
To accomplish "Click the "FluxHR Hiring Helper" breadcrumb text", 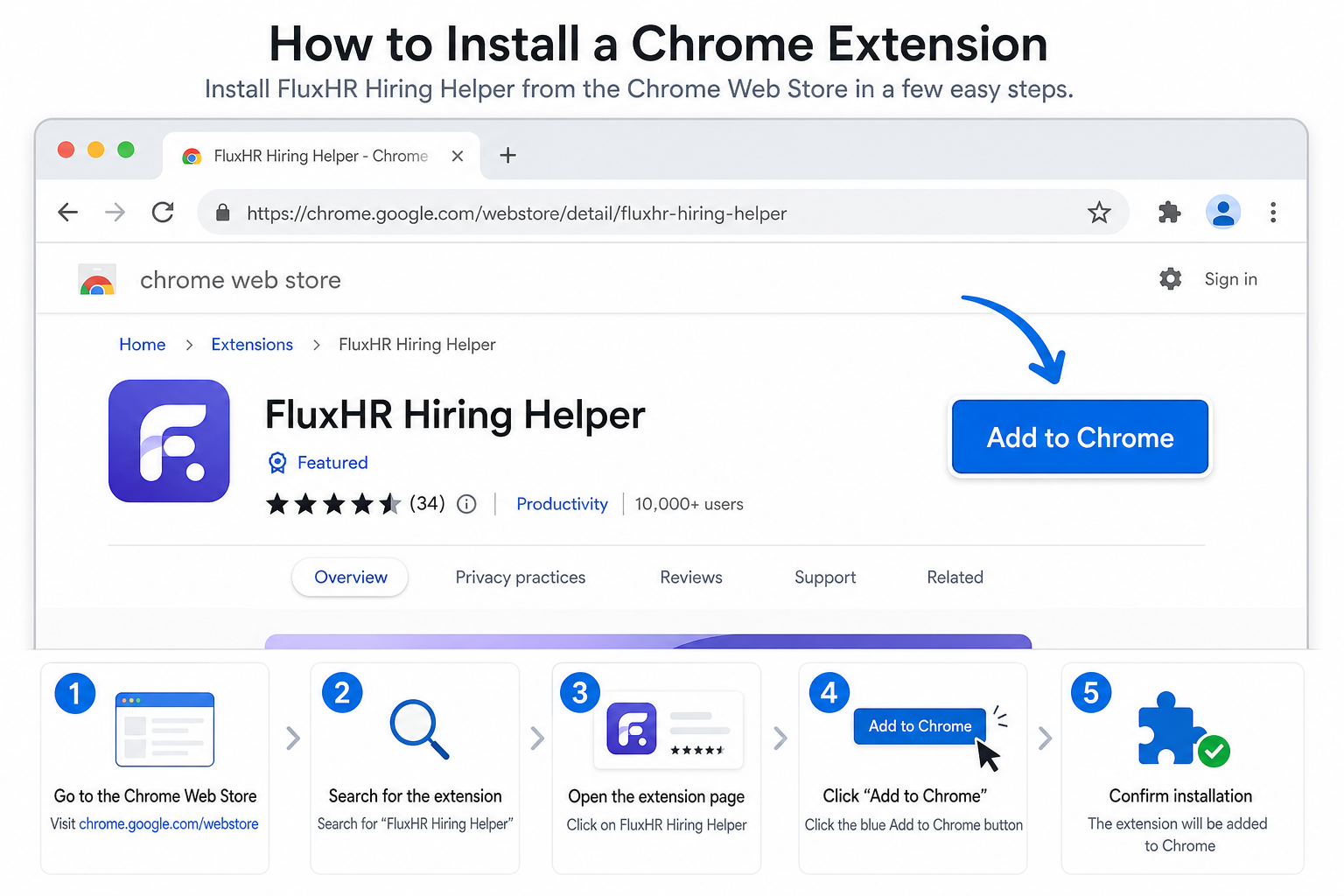I will coord(417,345).
